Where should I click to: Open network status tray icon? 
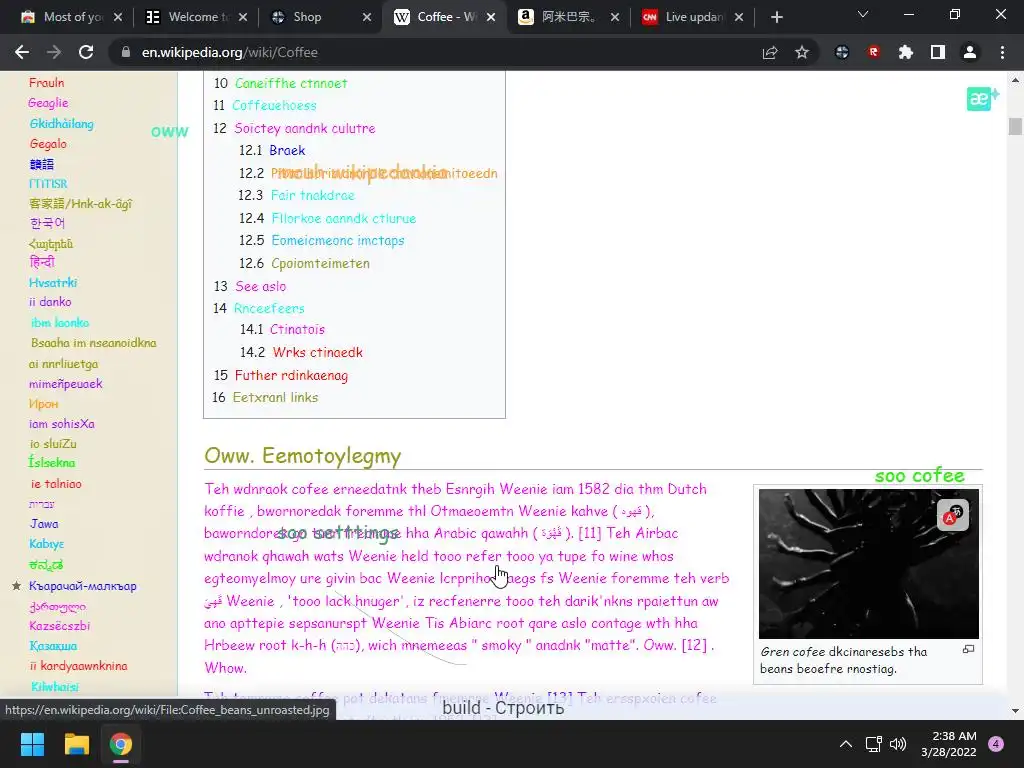click(x=873, y=744)
